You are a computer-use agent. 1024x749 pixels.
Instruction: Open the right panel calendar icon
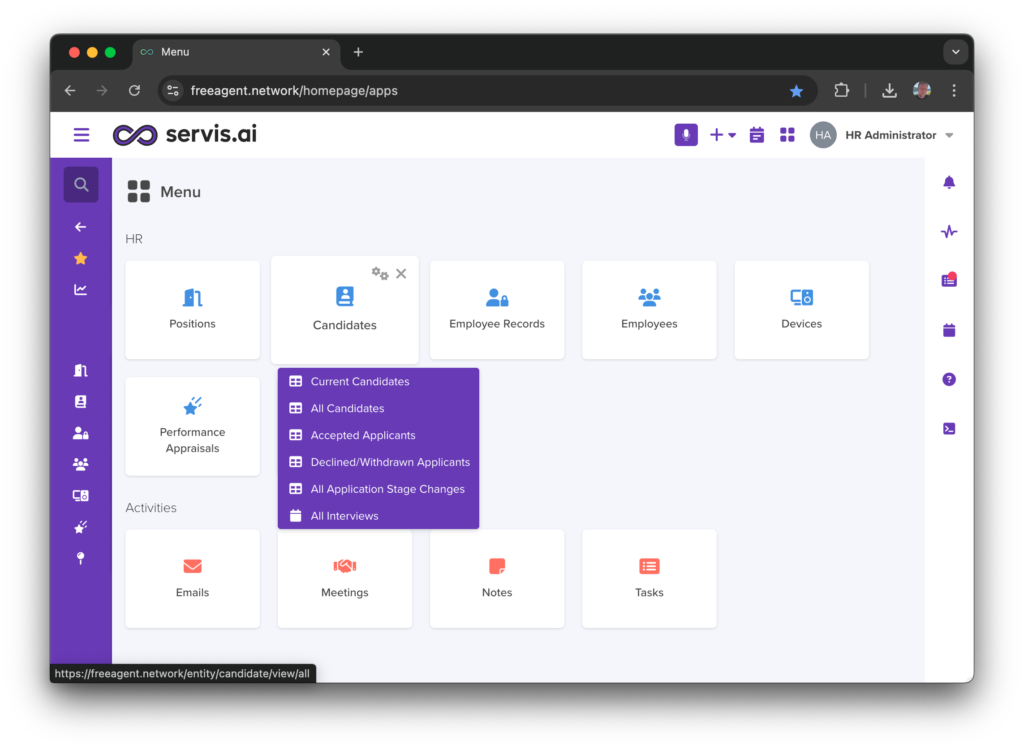[x=949, y=330]
